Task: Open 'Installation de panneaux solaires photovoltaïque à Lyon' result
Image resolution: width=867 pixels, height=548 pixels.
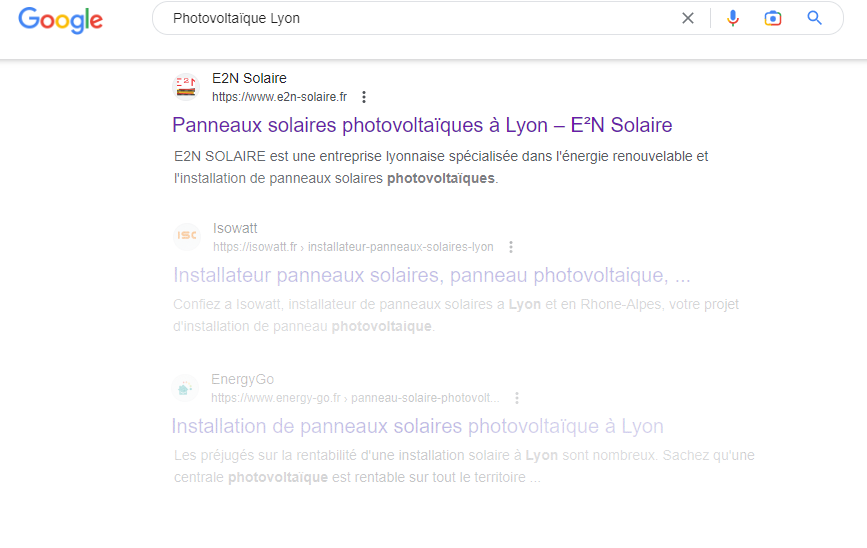Action: (417, 426)
